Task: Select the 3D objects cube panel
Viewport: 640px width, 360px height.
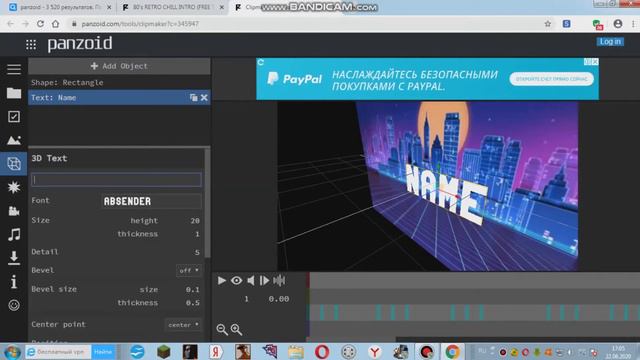Action: (x=14, y=164)
